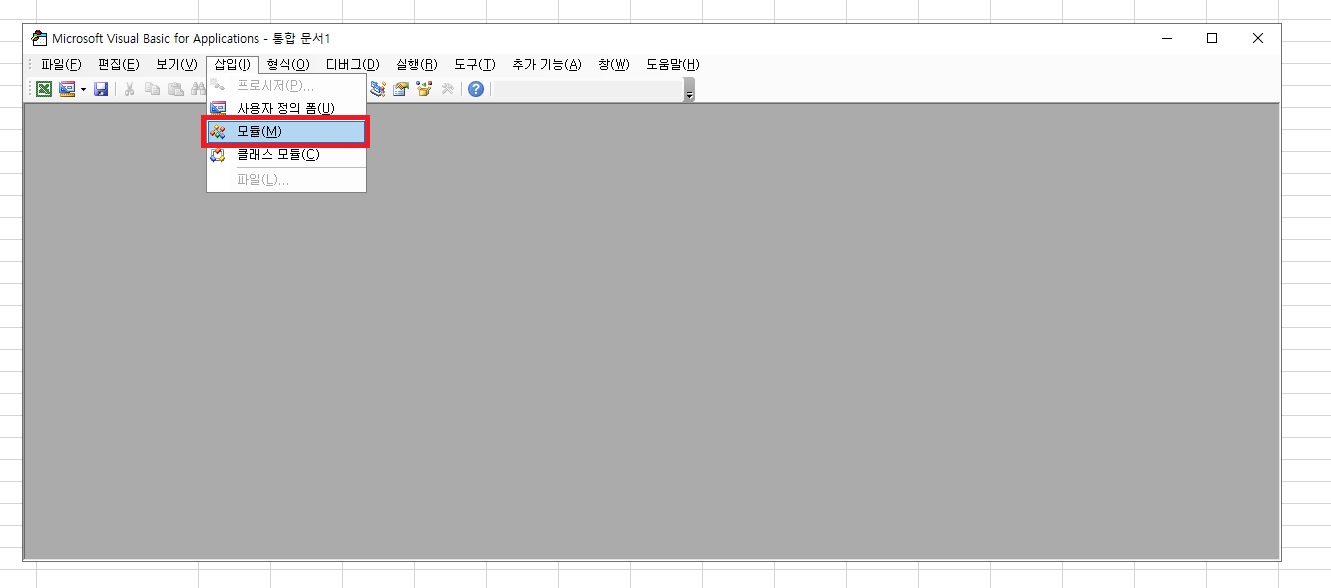Click the Save toolbar icon
Viewport: 1331px width, 588px height.
coord(101,89)
